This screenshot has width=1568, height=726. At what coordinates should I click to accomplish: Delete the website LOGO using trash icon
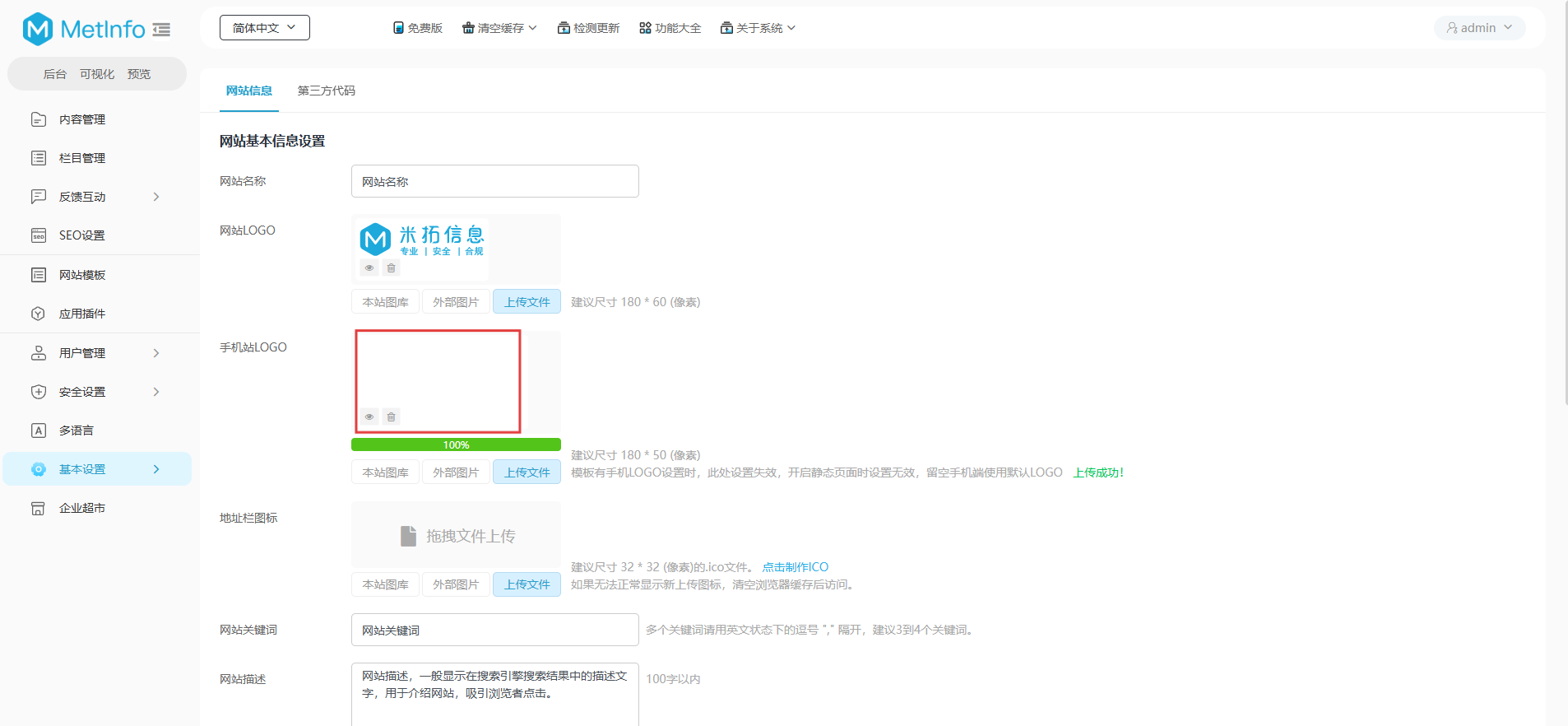click(392, 268)
